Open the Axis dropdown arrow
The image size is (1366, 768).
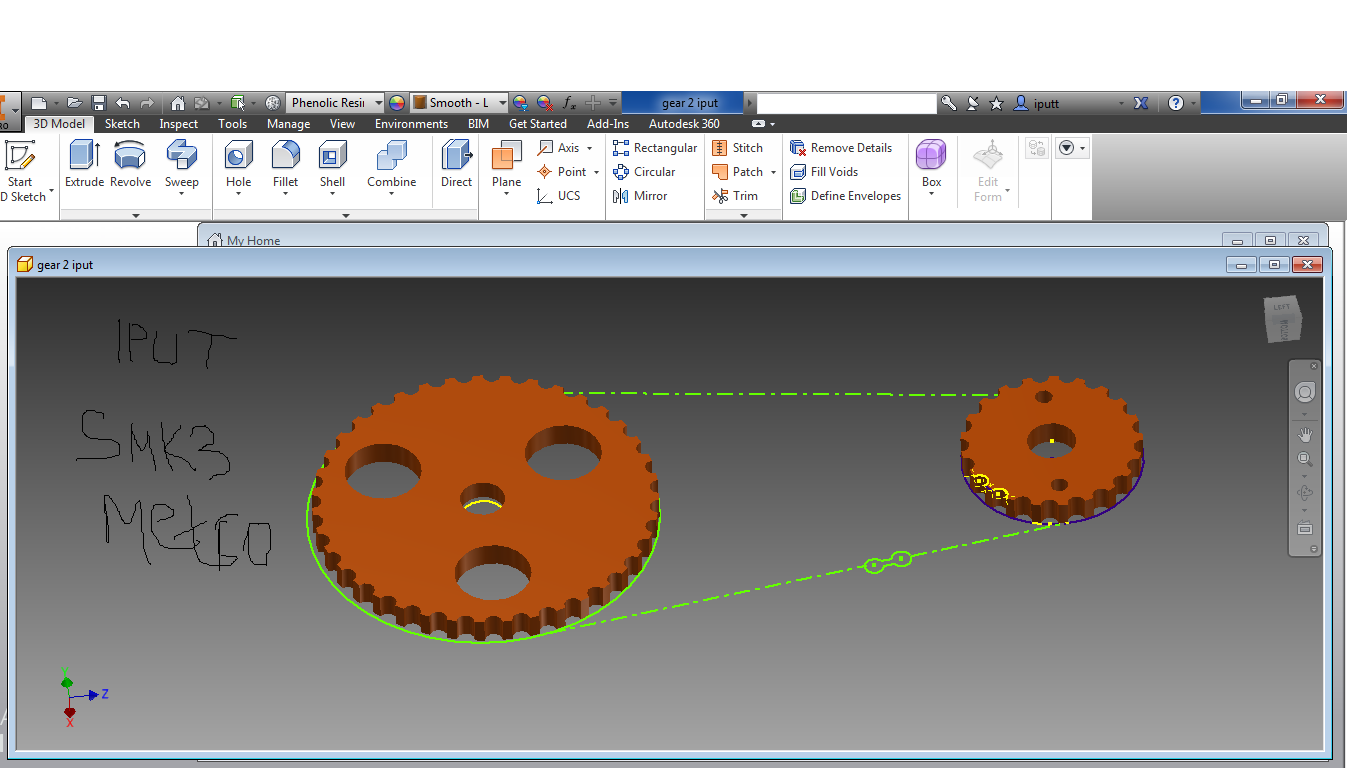591,147
